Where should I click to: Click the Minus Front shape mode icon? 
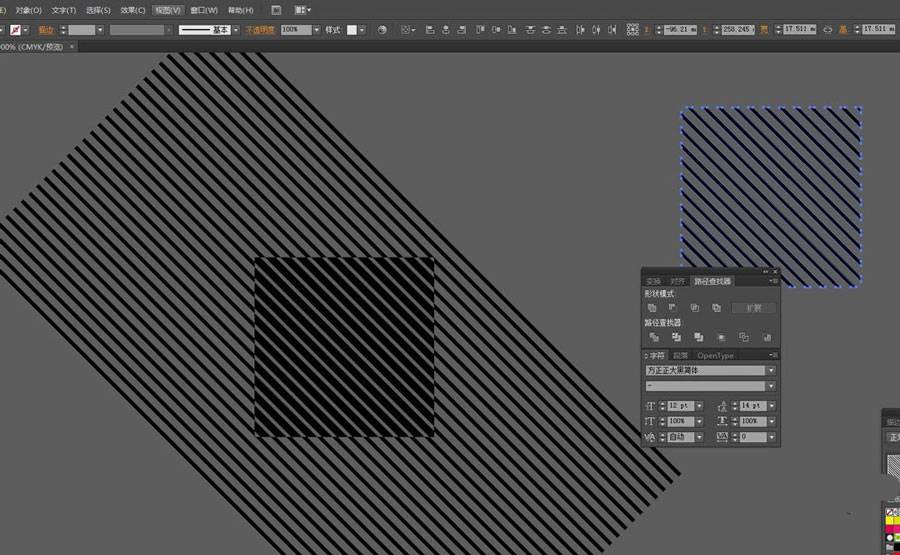coord(673,308)
